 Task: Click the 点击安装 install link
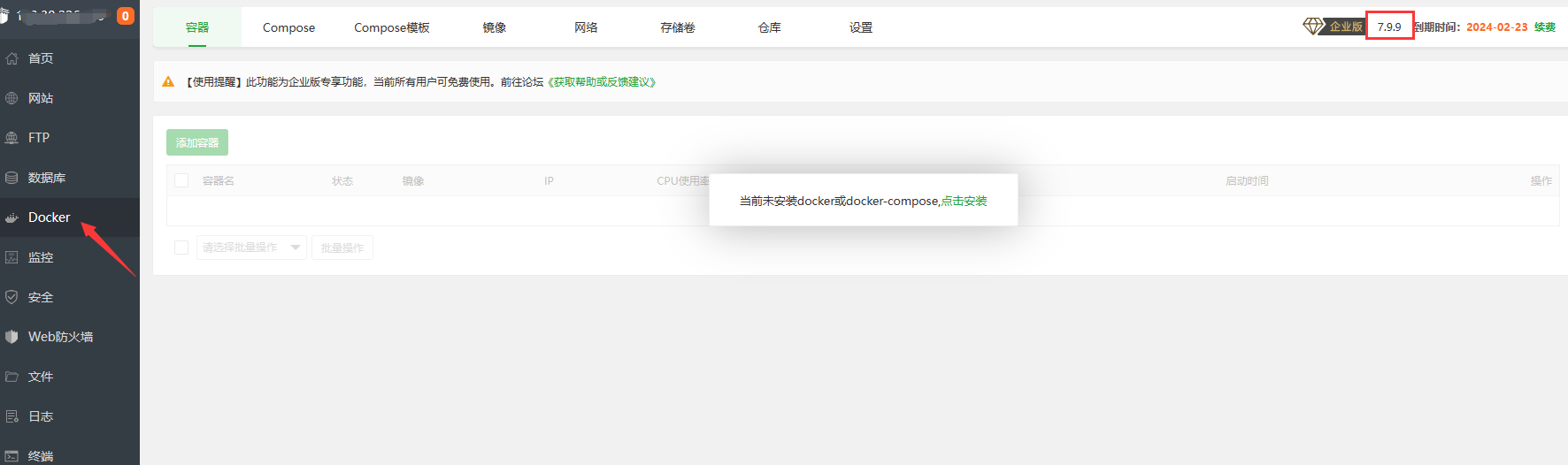point(964,201)
